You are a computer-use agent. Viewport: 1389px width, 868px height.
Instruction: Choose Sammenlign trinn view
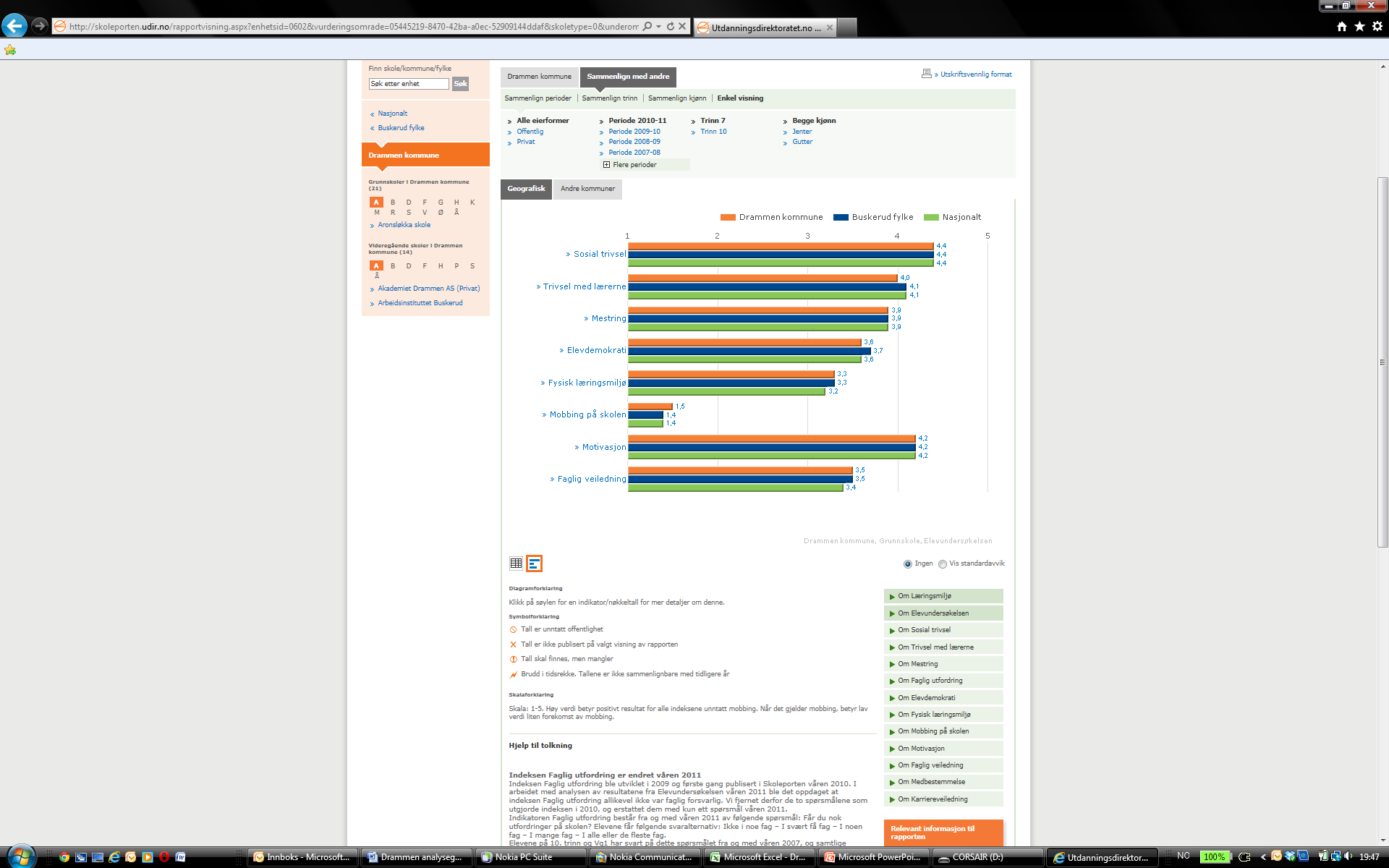pos(610,98)
